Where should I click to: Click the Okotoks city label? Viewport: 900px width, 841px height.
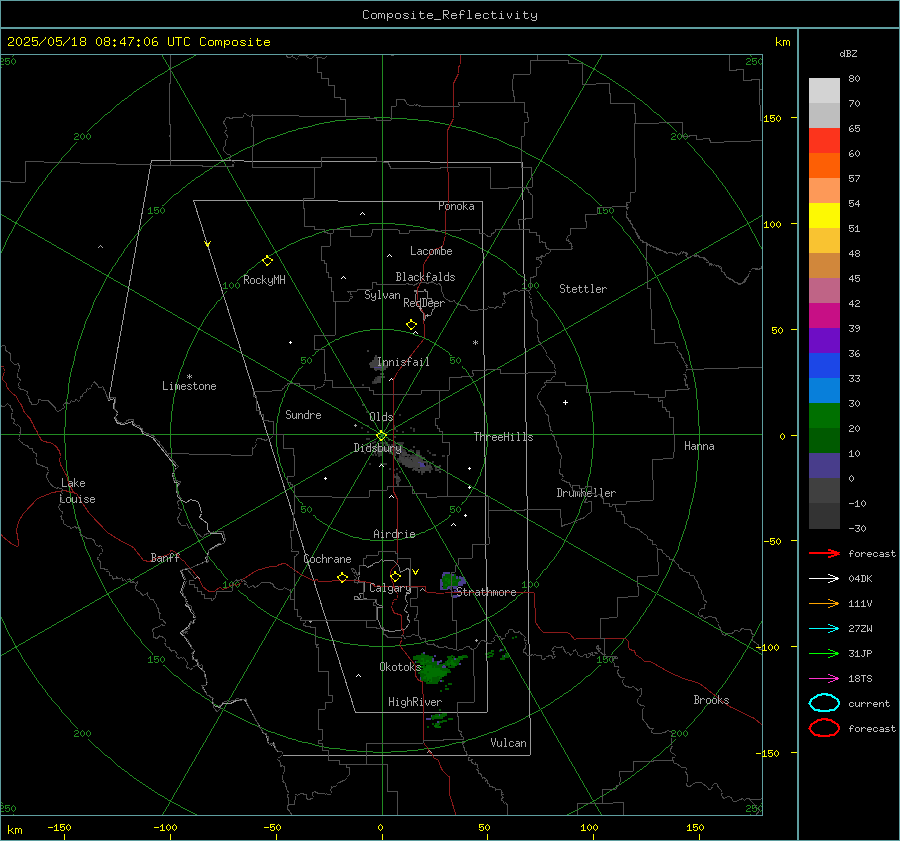tap(400, 667)
